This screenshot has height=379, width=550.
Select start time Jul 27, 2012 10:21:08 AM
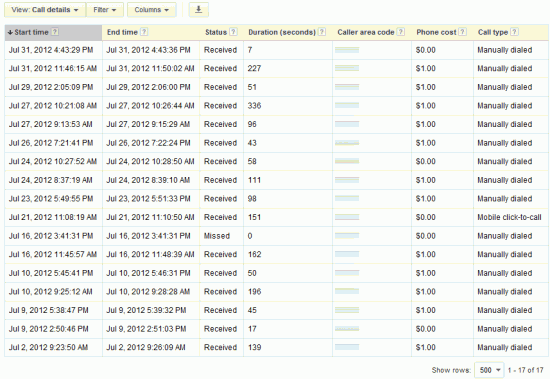tap(53, 106)
